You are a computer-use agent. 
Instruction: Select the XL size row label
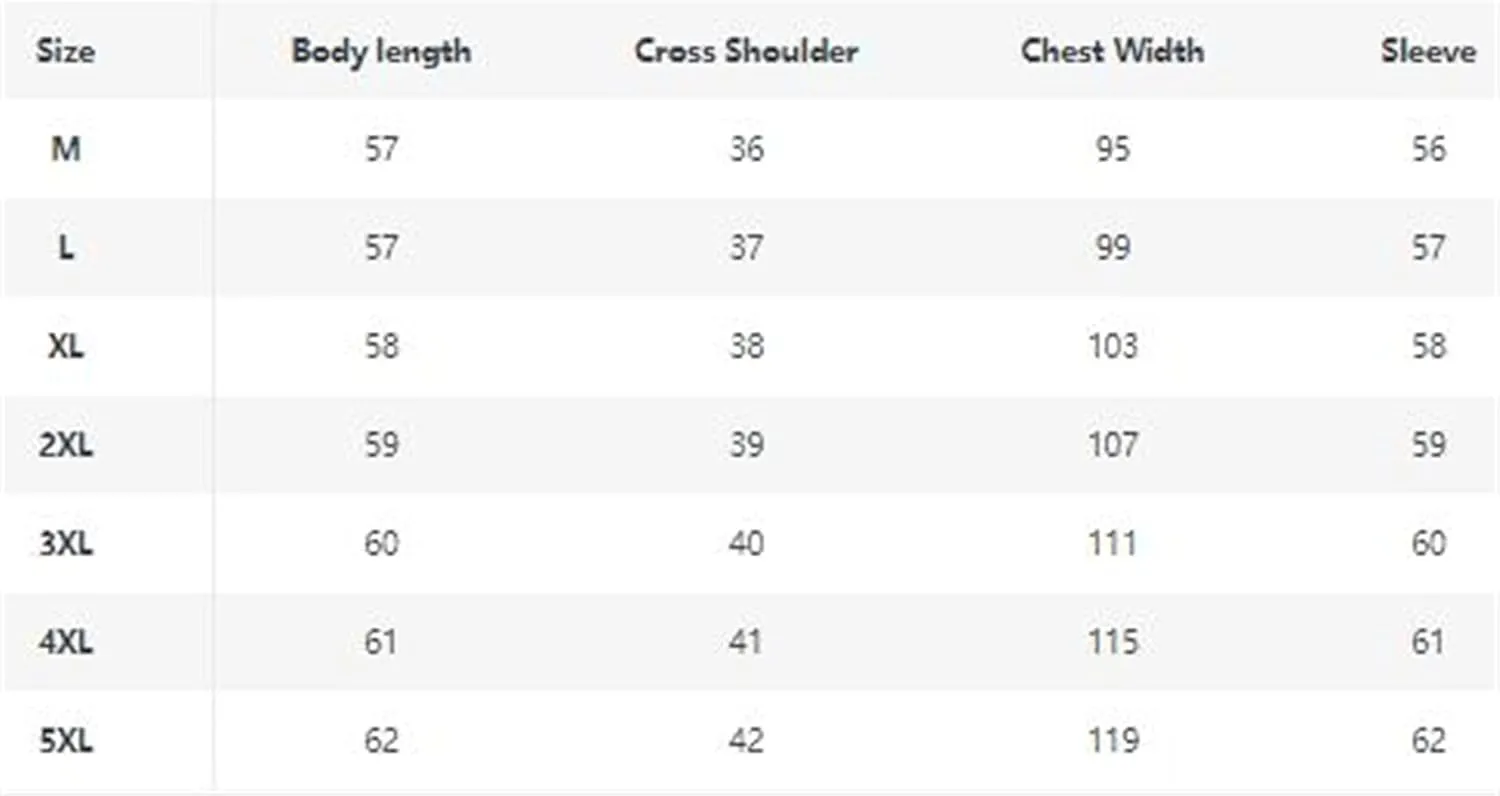[x=66, y=346]
